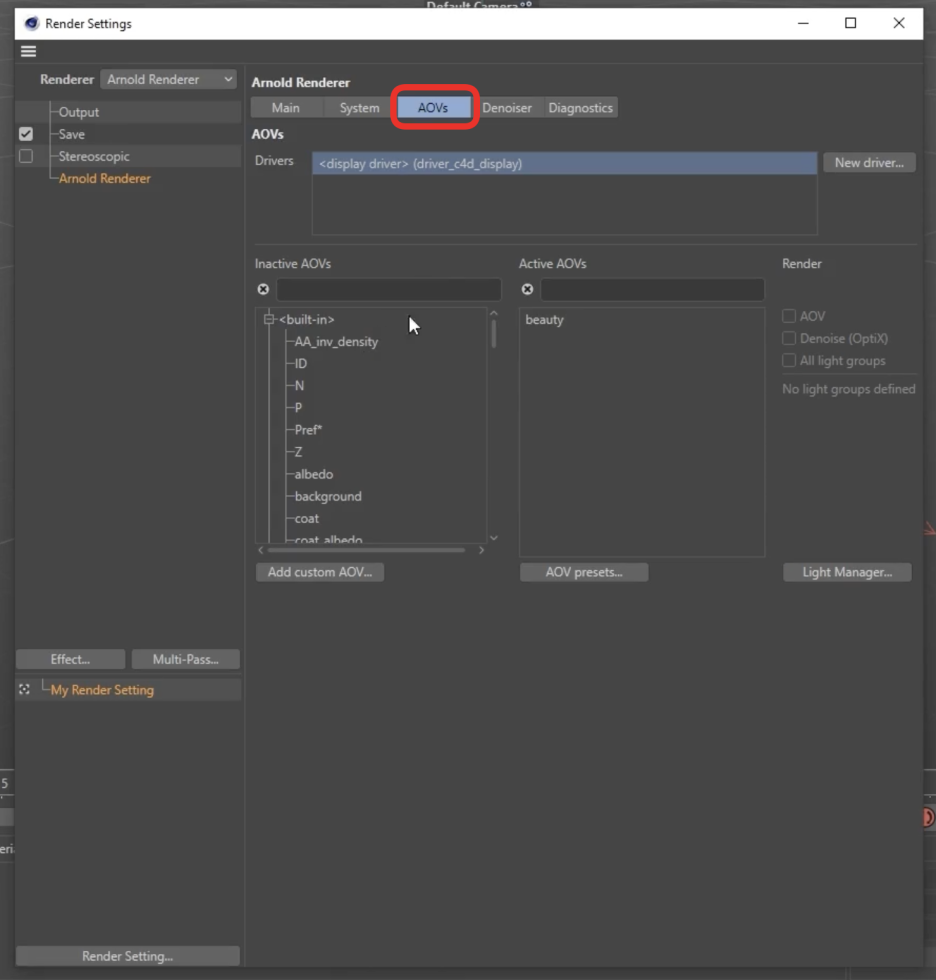Select Arnold Renderer in settings tree
936x980 pixels.
point(105,179)
